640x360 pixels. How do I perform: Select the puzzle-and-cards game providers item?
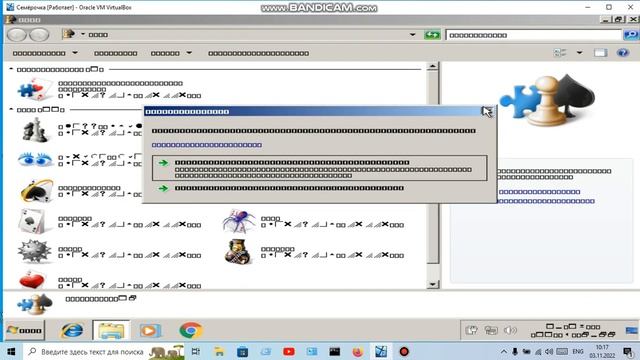tap(35, 89)
